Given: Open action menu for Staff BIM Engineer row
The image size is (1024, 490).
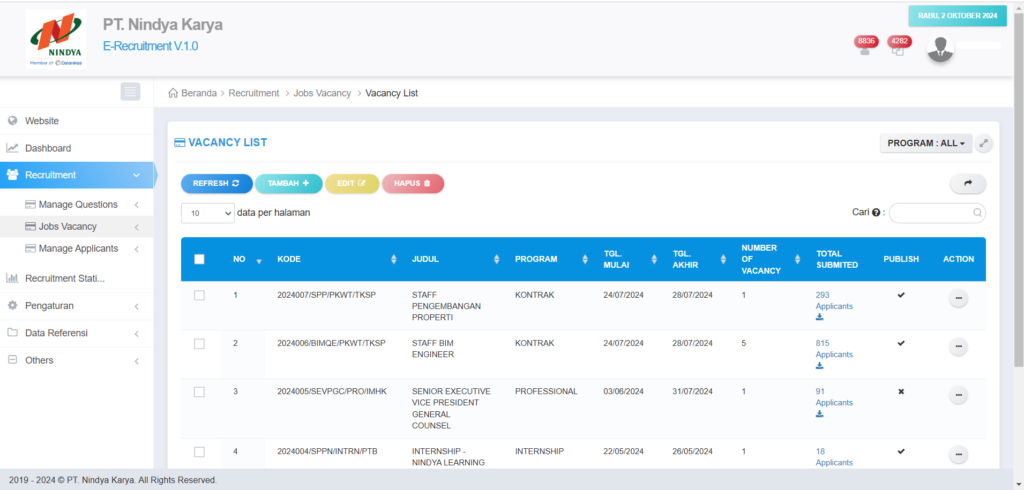Looking at the screenshot, I should click(x=958, y=346).
